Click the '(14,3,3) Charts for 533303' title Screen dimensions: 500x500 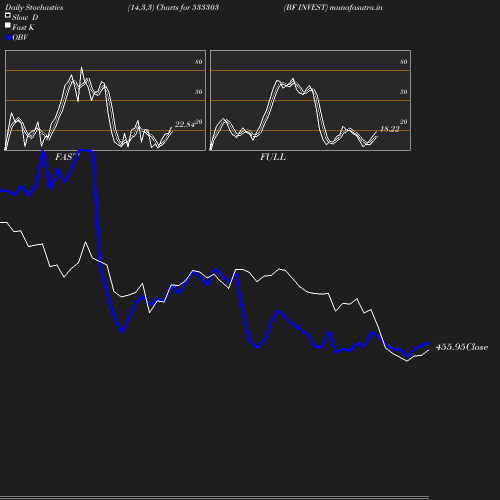point(173,8)
